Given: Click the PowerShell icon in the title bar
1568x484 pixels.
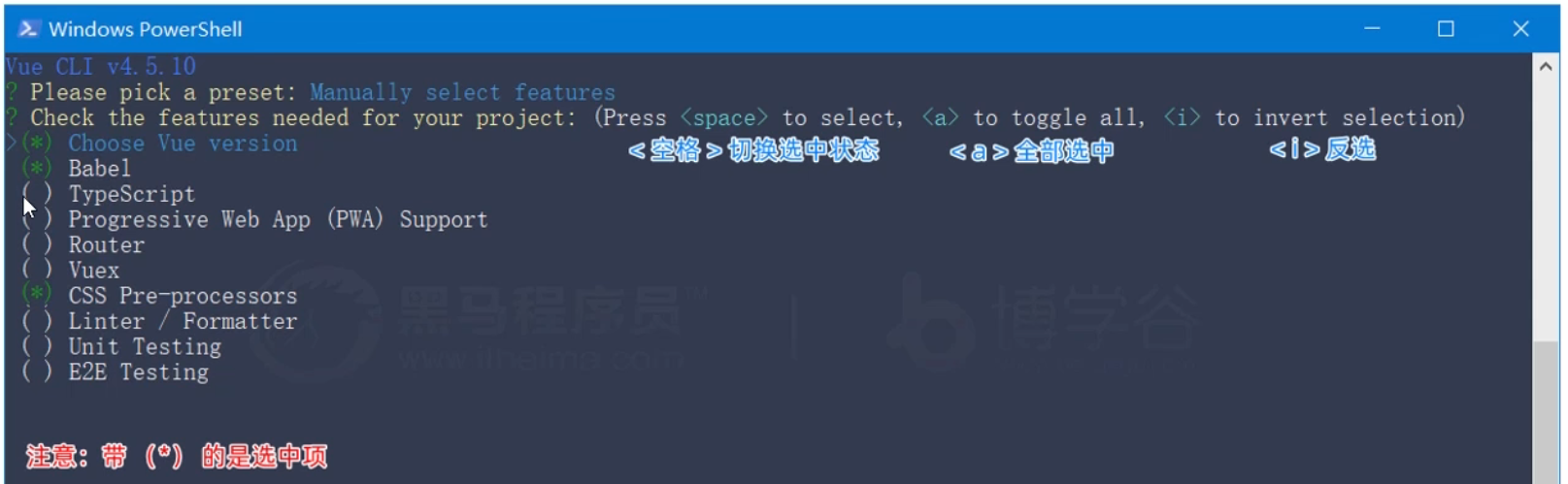Looking at the screenshot, I should (x=28, y=29).
